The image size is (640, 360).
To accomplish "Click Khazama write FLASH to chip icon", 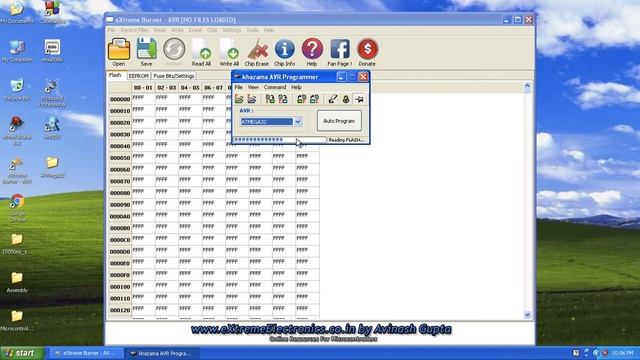I will coord(270,99).
